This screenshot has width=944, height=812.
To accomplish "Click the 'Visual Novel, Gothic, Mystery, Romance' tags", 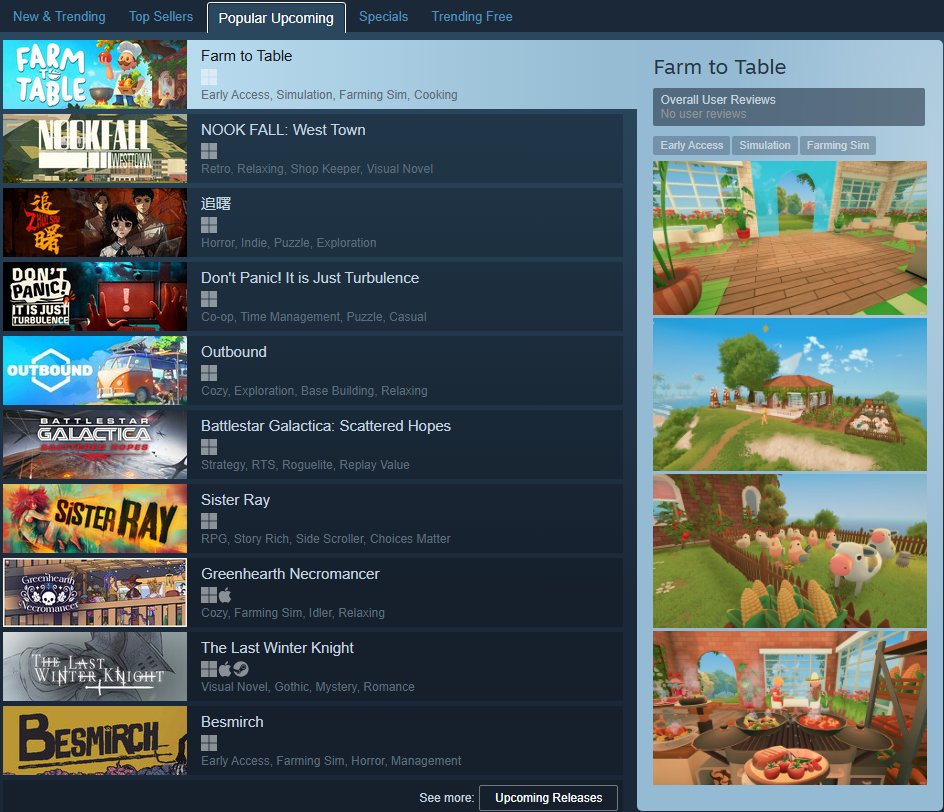I will tap(308, 687).
